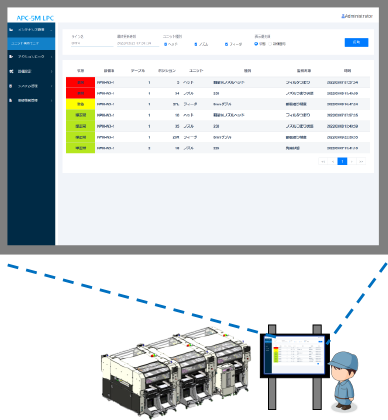Select the highlighted blue sidebar submenu item

tap(31, 43)
